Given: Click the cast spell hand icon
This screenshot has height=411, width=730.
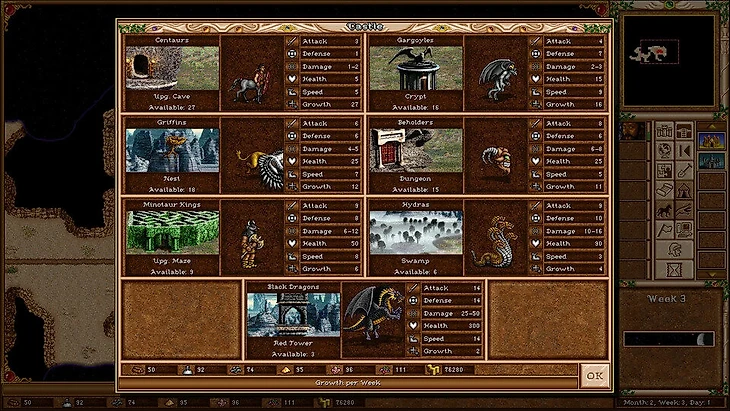Looking at the screenshot, I should click(x=684, y=210).
